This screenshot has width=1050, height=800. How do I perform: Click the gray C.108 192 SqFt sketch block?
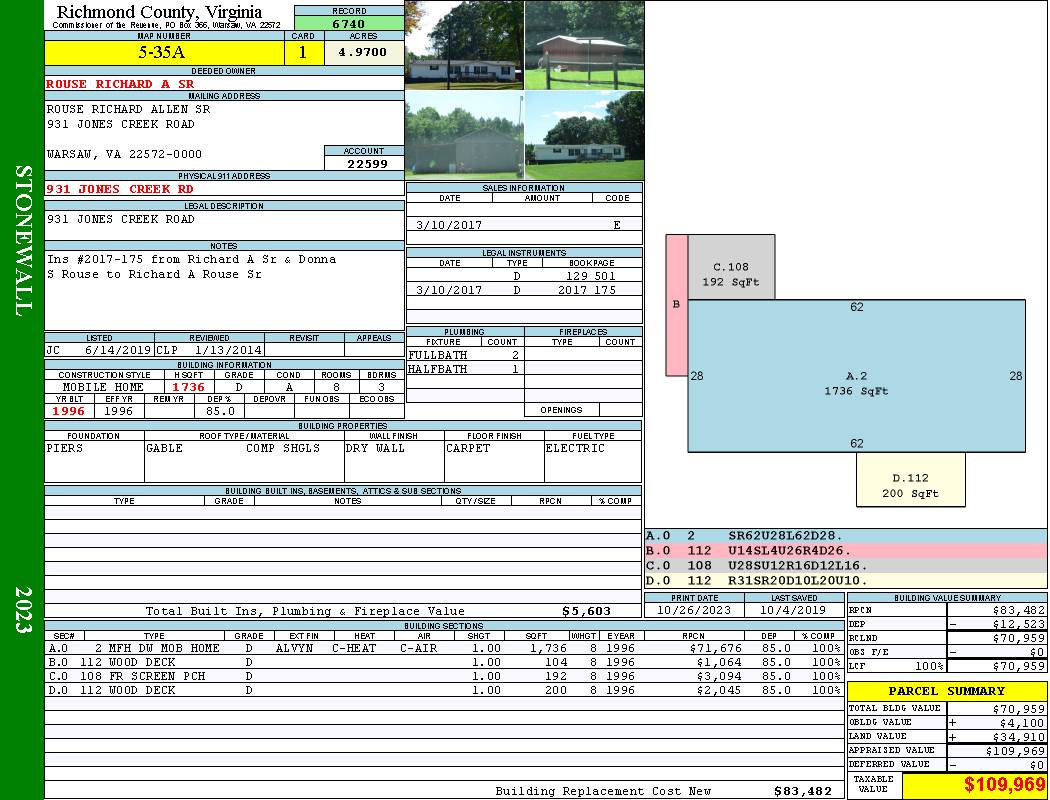click(x=730, y=267)
